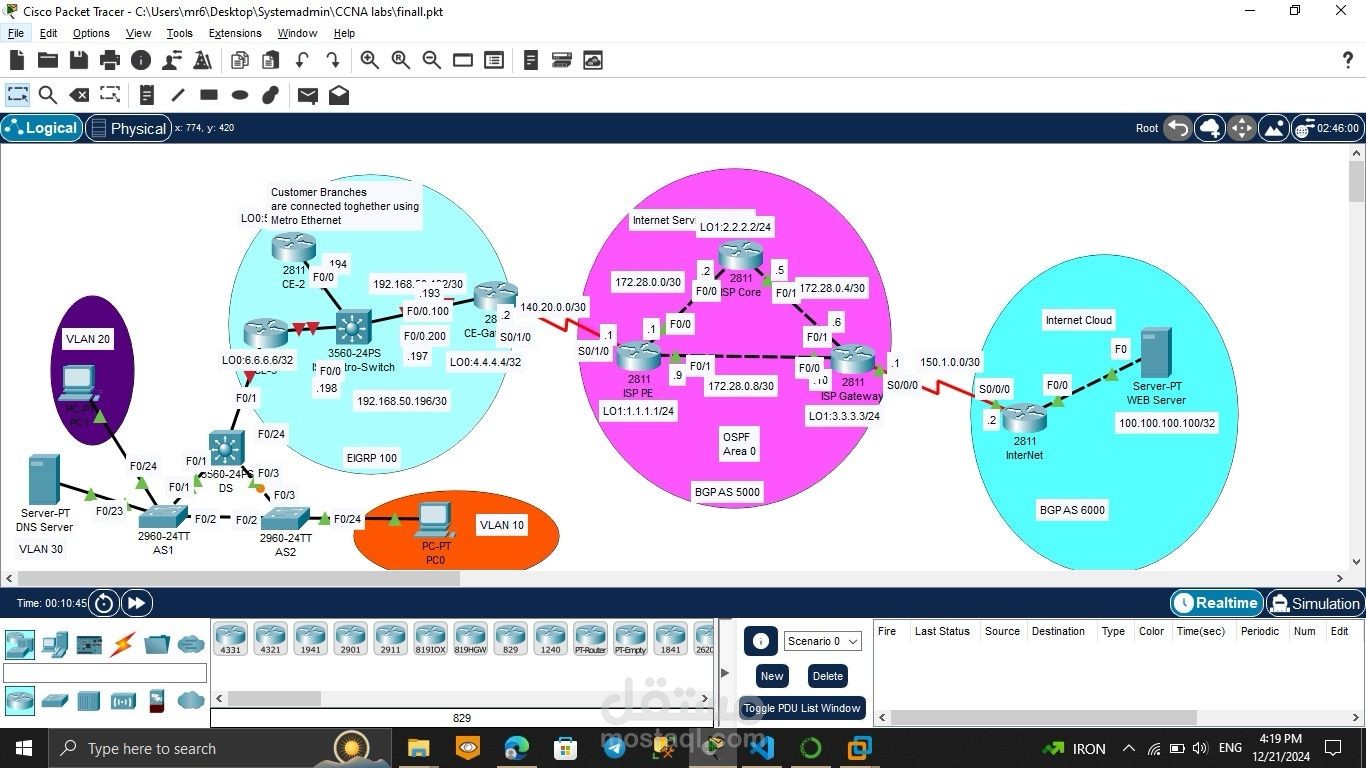The height and width of the screenshot is (768, 1366).
Task: Open the Tools menu
Action: pos(179,33)
